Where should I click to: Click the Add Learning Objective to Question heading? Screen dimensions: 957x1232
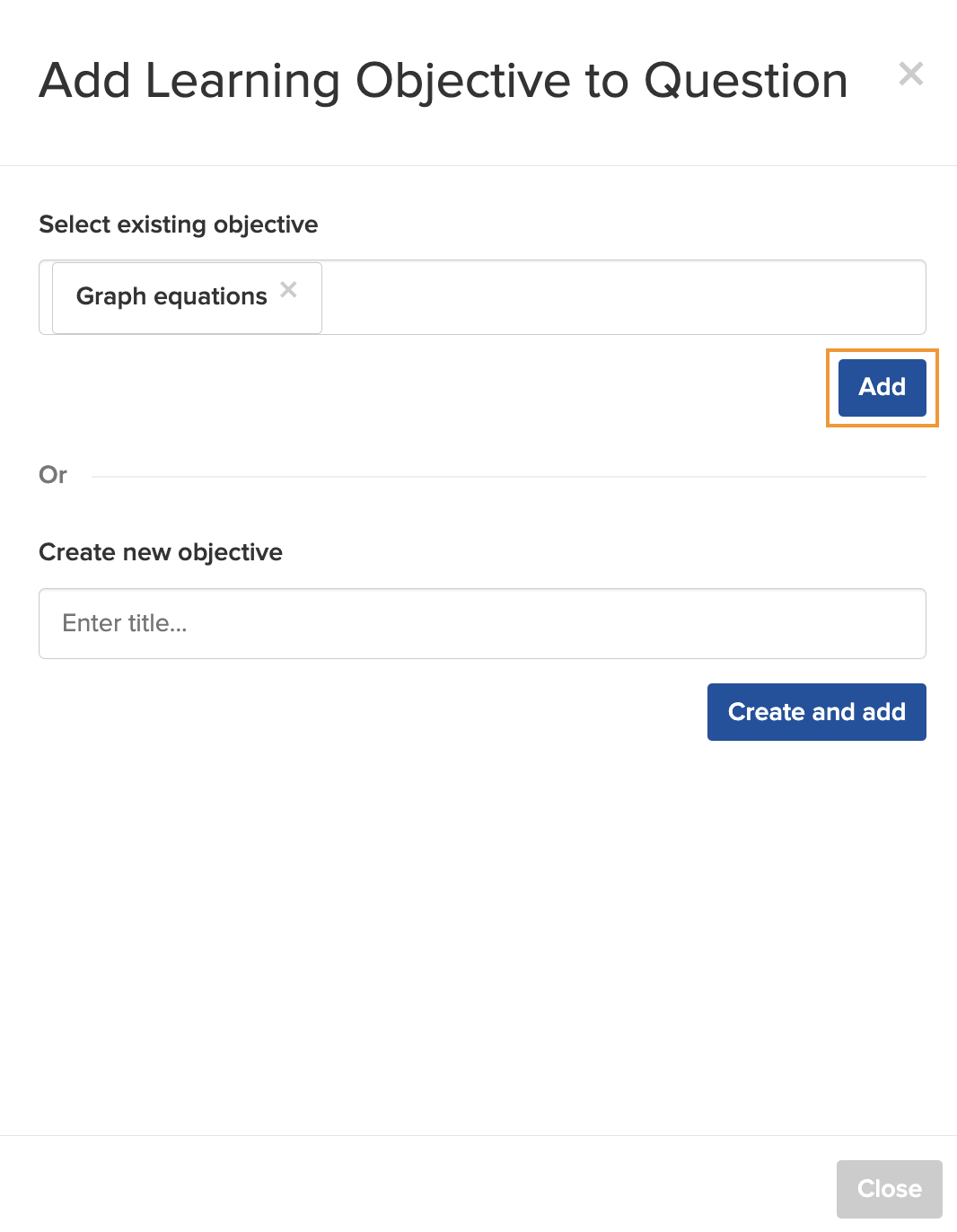click(443, 81)
